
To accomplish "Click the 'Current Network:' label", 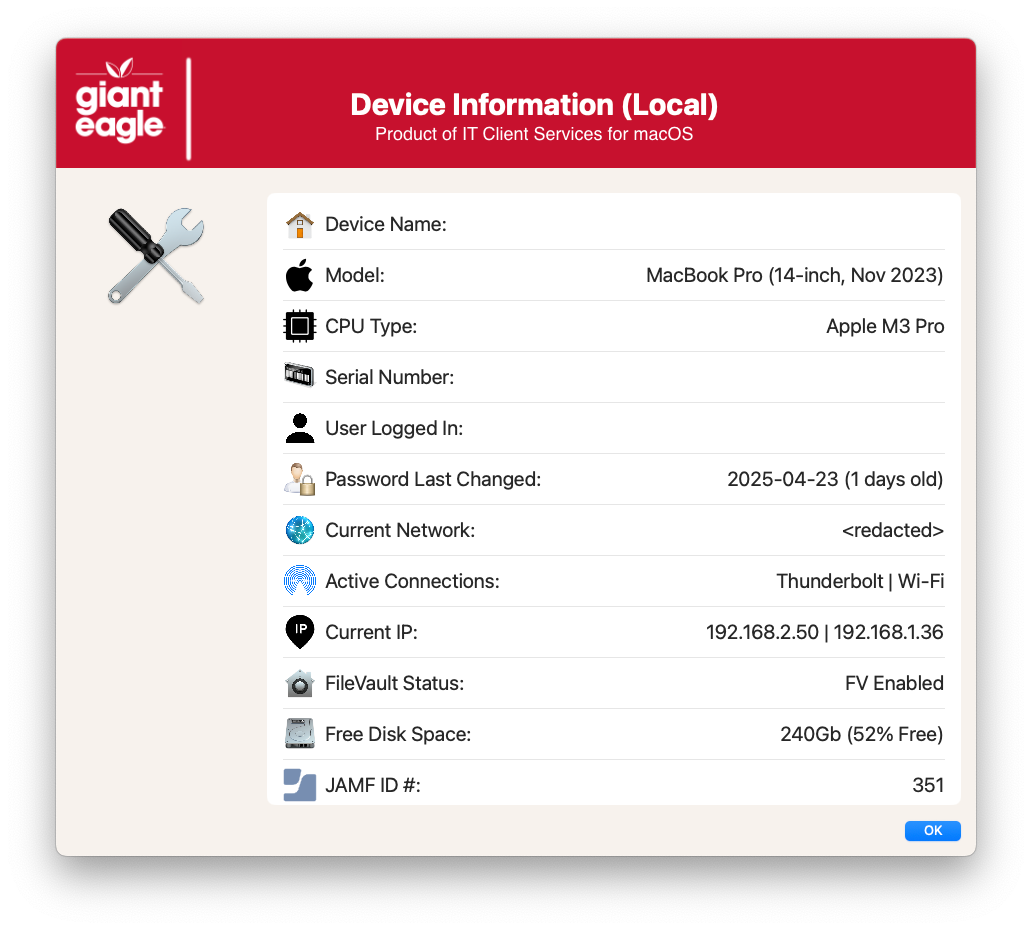I will 400,530.
